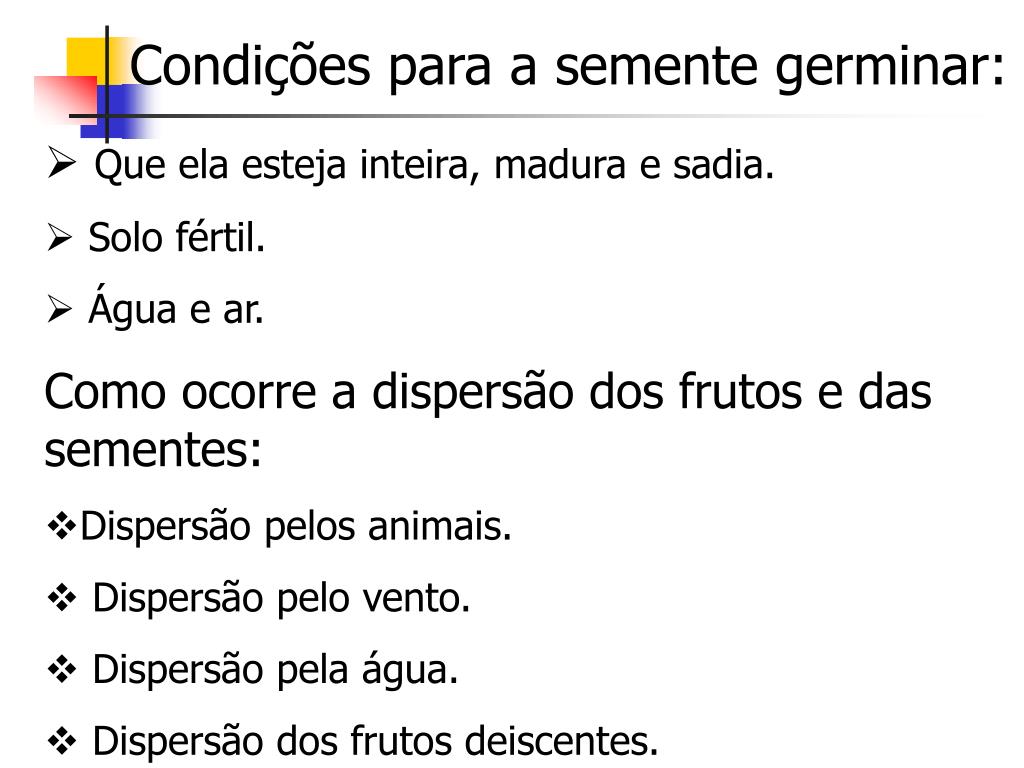
Task: Click the word 'sementes:' in the subheading
Action: [x=153, y=451]
